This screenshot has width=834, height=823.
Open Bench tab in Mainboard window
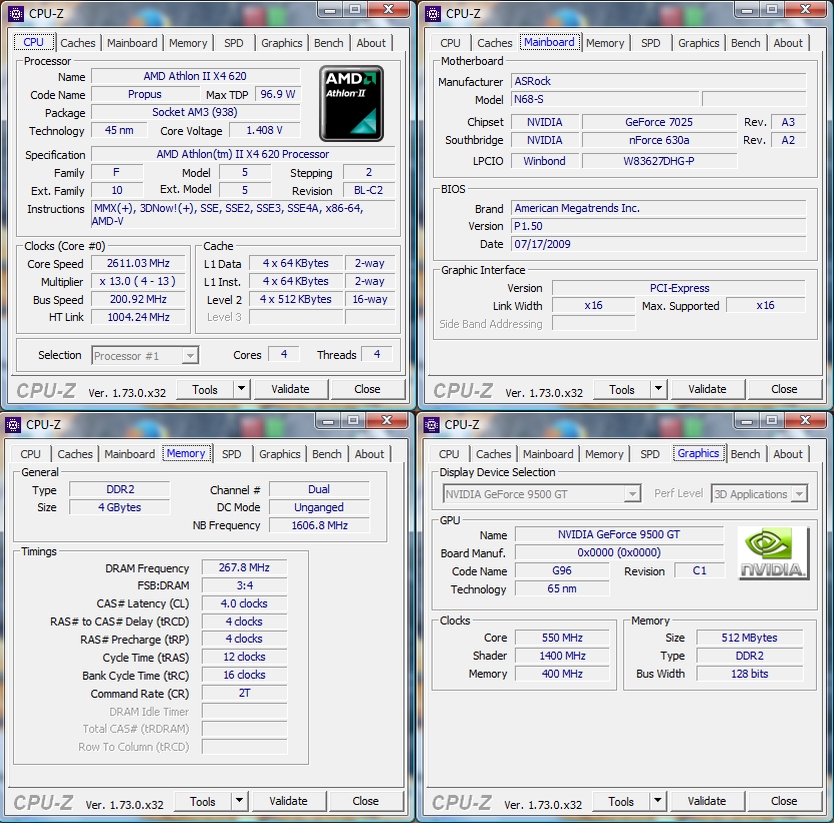point(746,43)
